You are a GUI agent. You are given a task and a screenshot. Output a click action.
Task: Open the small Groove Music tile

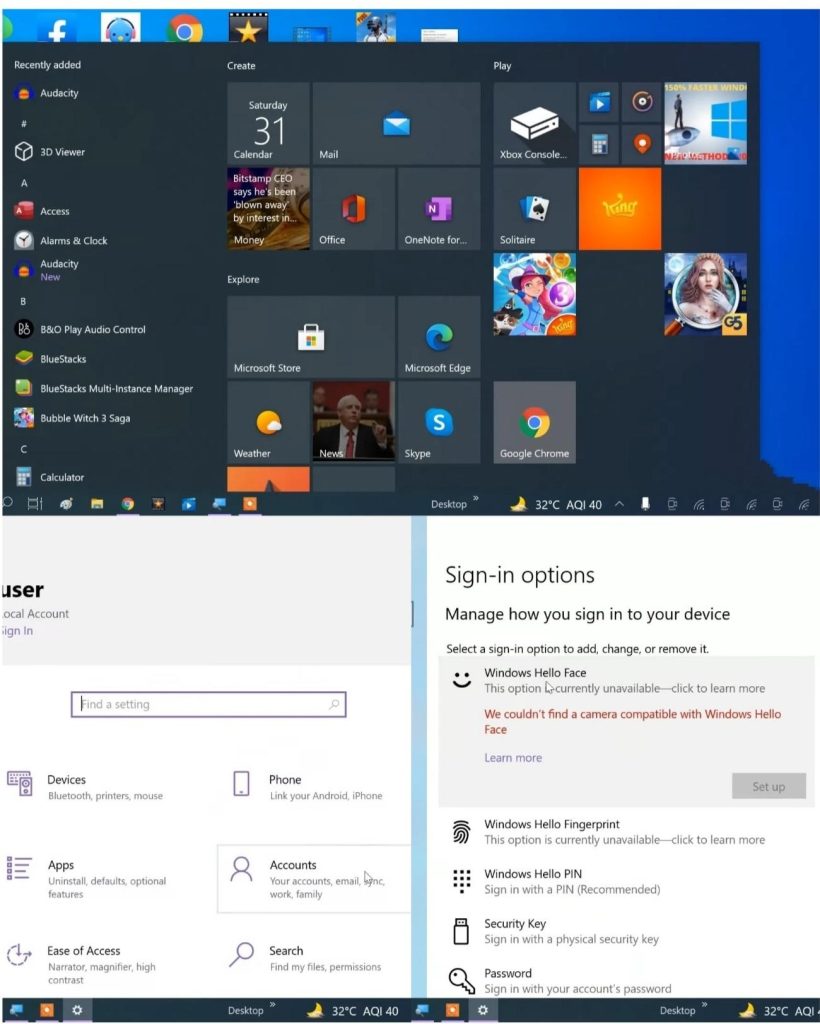point(642,103)
